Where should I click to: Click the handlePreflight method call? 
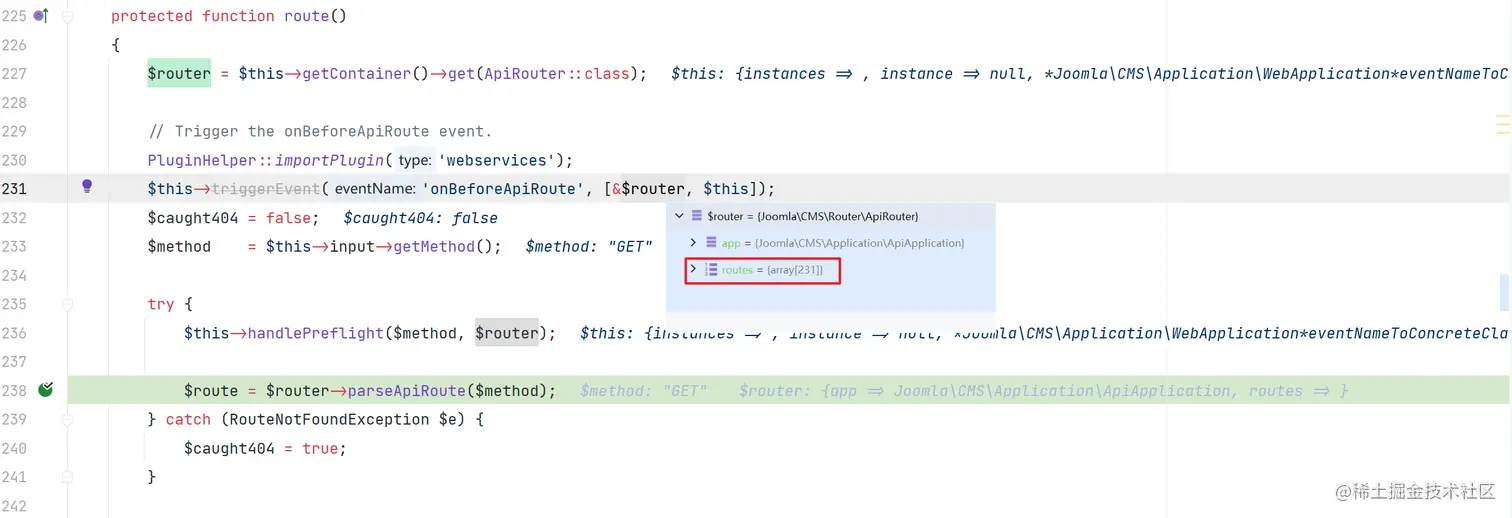[316, 333]
